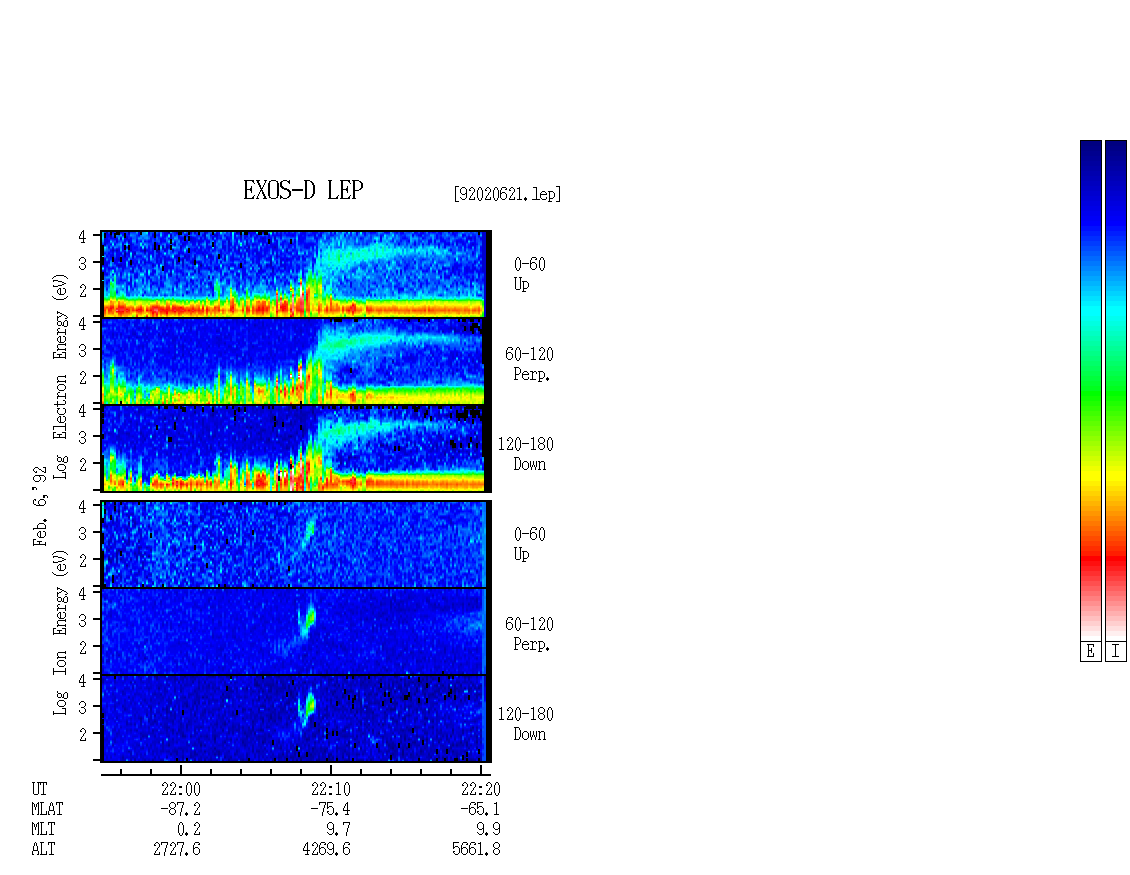This screenshot has height=875, width=1130.
Task: Click the ALT value 4269.6
Action: click(326, 850)
